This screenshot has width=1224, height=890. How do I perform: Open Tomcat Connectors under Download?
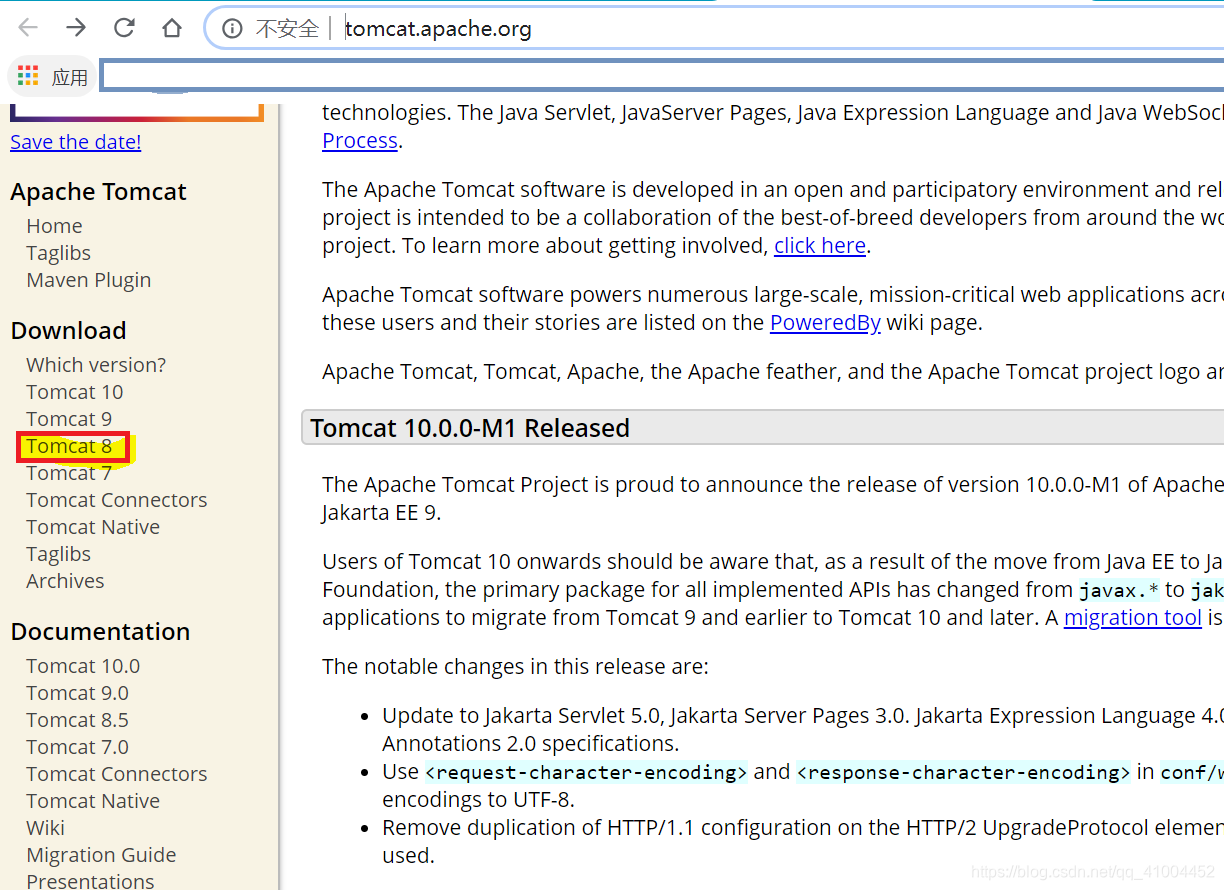click(x=116, y=500)
